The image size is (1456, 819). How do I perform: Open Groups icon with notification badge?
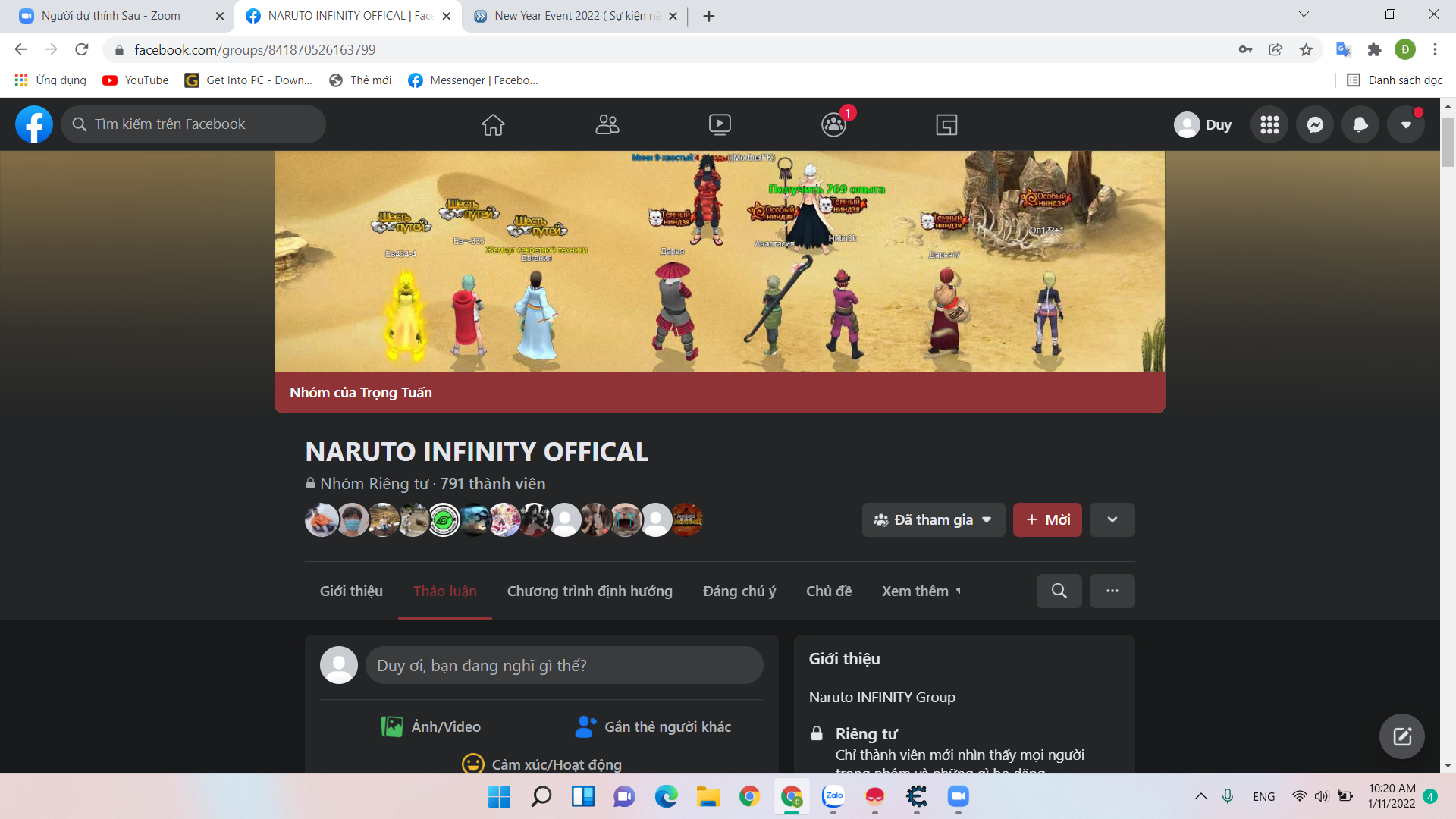[833, 124]
